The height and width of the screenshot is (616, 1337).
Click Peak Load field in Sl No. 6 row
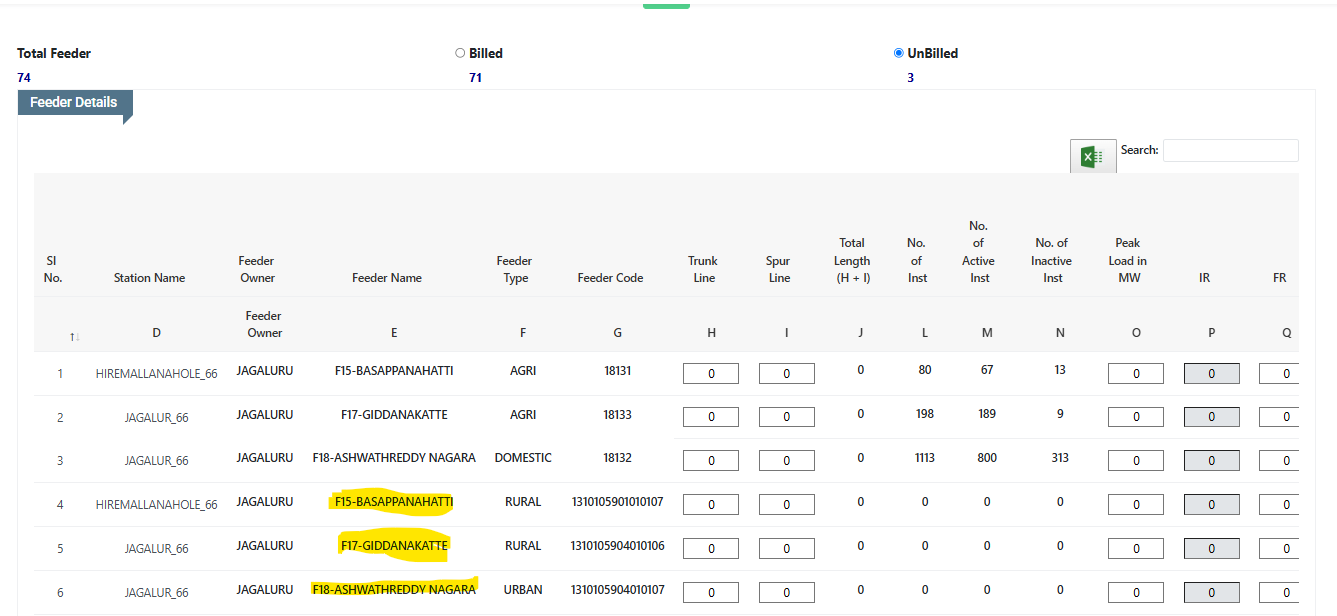(x=1136, y=593)
